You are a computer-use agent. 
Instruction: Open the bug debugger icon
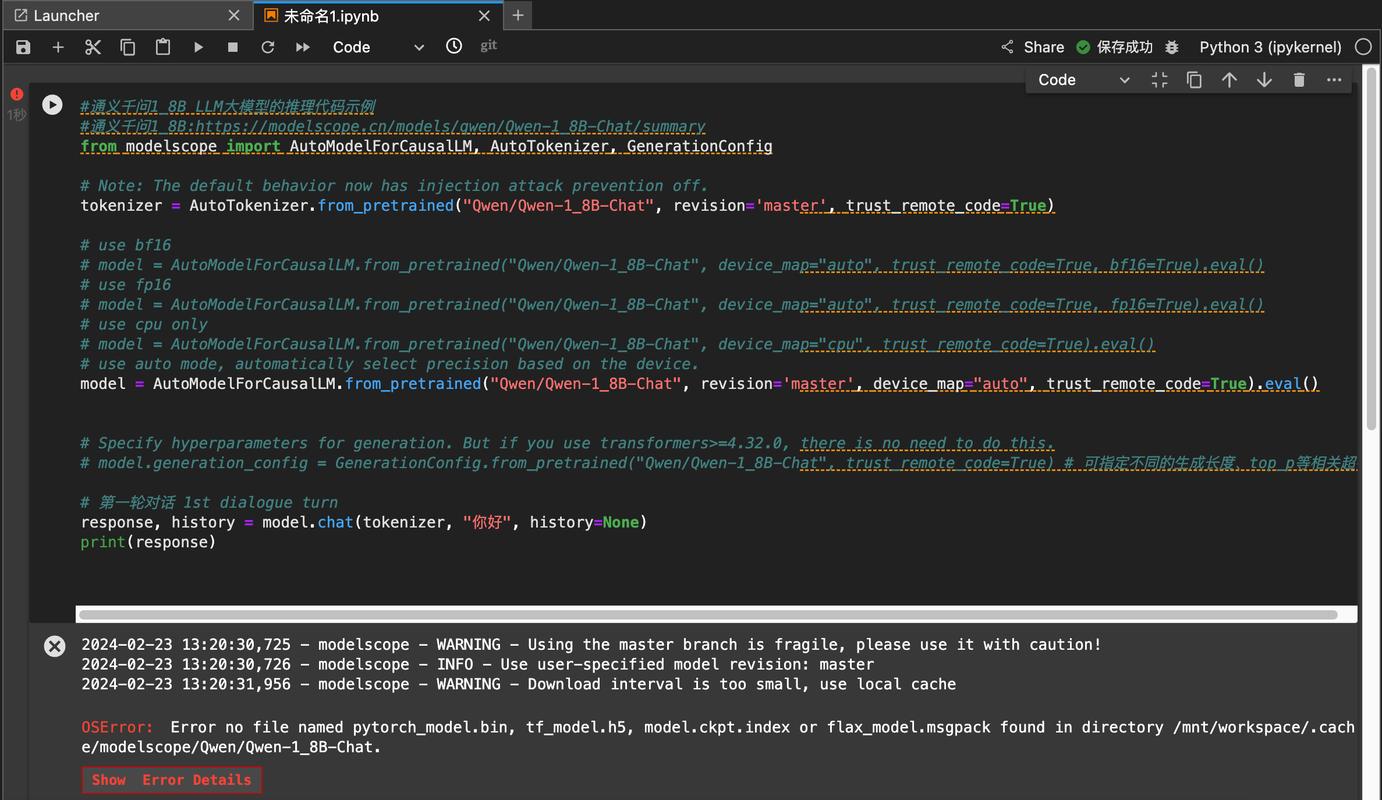pos(1172,47)
